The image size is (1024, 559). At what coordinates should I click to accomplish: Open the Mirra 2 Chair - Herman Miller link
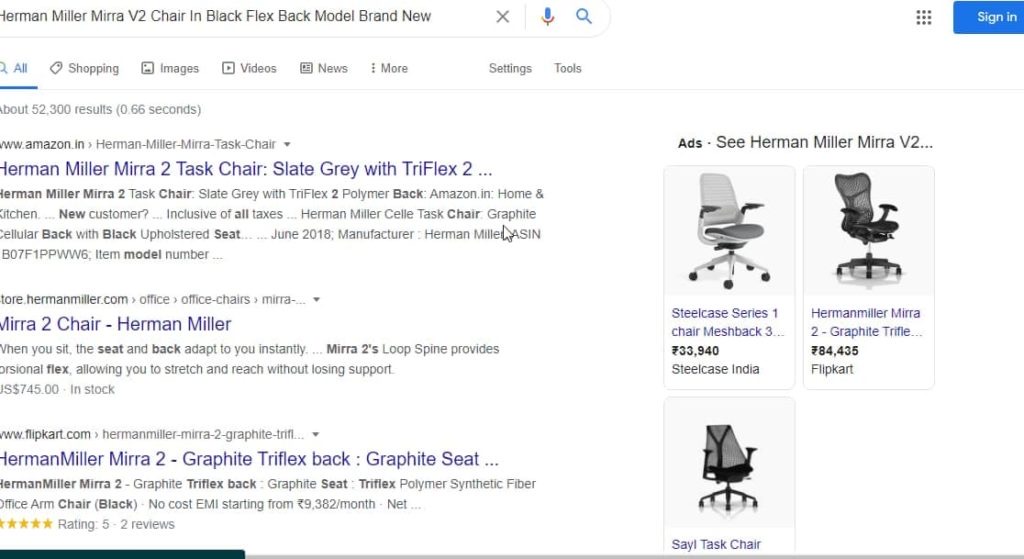[115, 324]
